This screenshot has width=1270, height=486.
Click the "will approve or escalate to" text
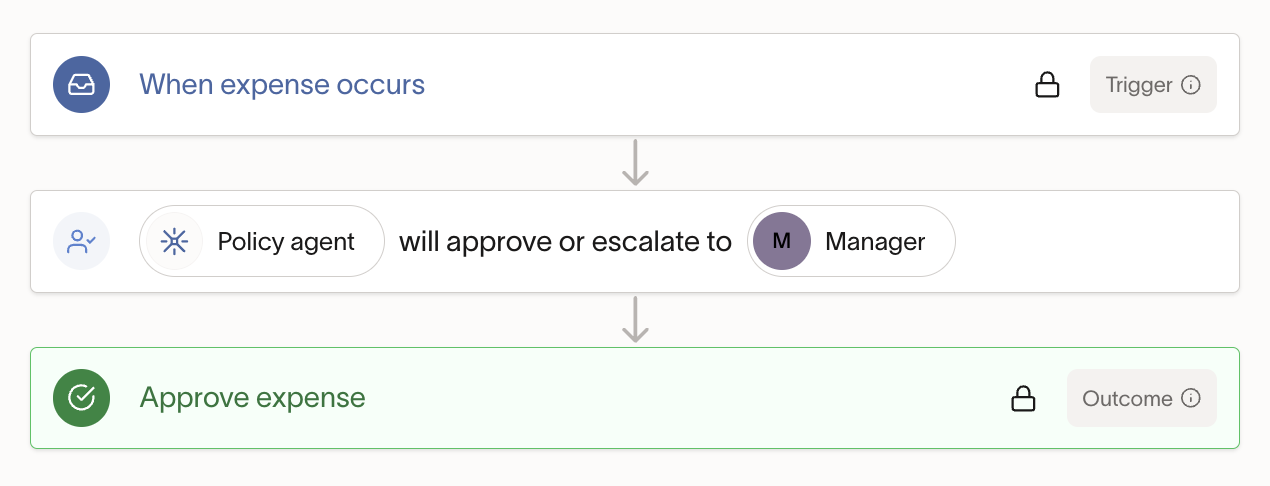[x=565, y=241]
